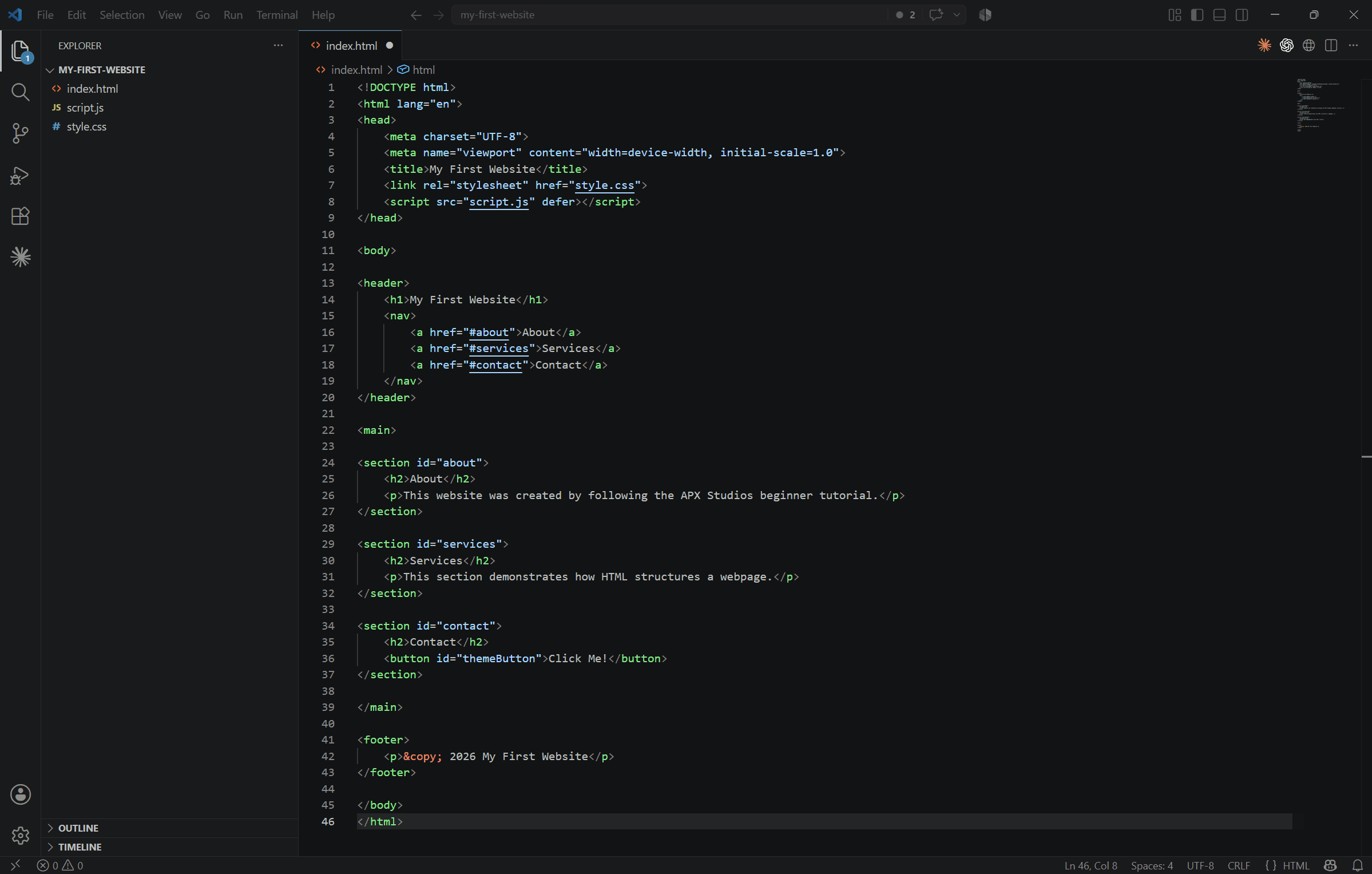This screenshot has height=874, width=1372.
Task: Click the remote window indicator in status bar
Action: pos(15,865)
